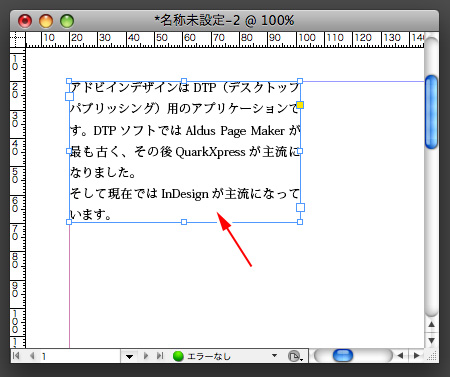Click the page number field showing 1
450x377 pixels.
click(79, 356)
